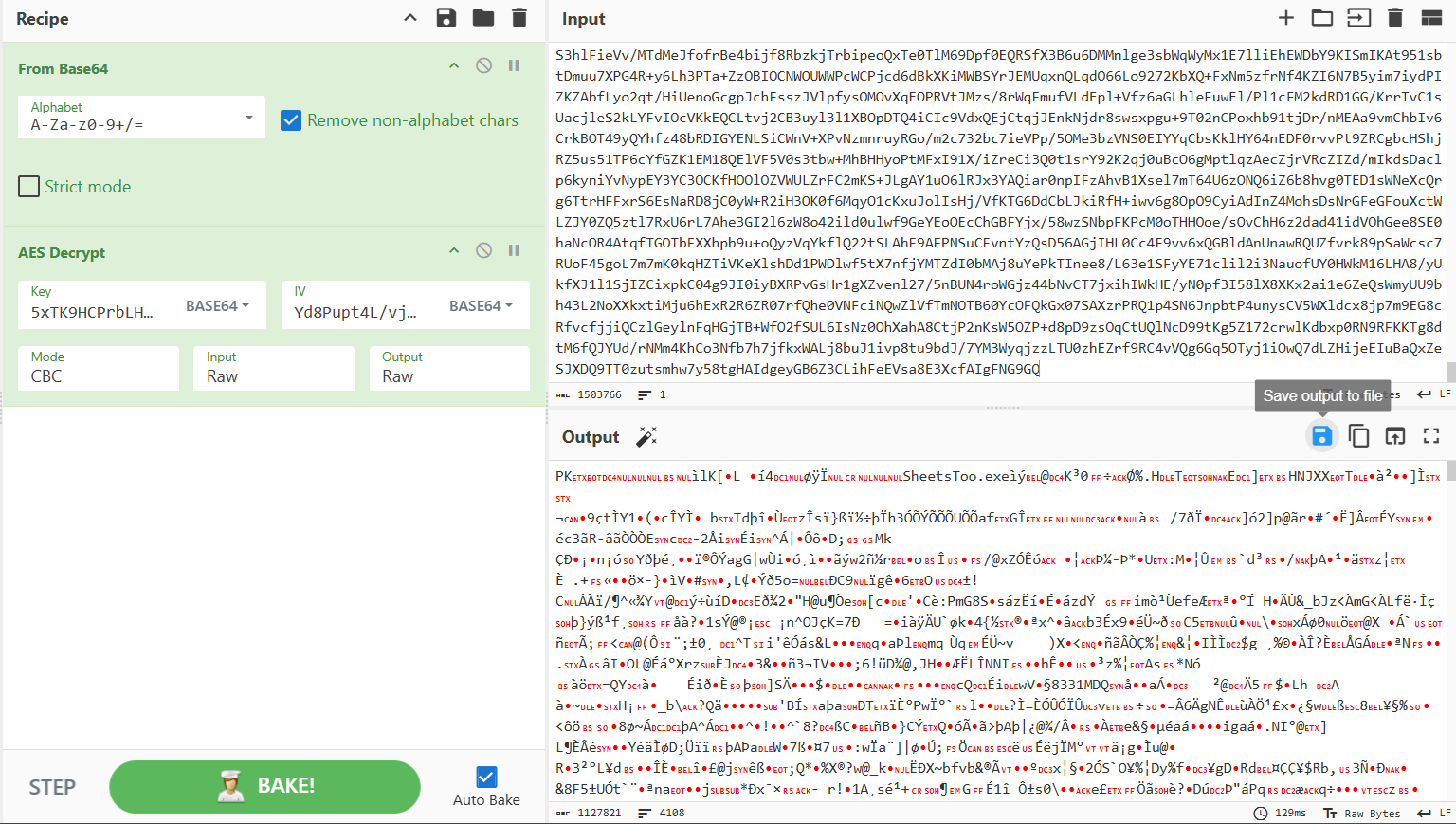The image size is (1456, 824).
Task: Save the recipe using the disk icon
Action: pyautogui.click(x=446, y=18)
